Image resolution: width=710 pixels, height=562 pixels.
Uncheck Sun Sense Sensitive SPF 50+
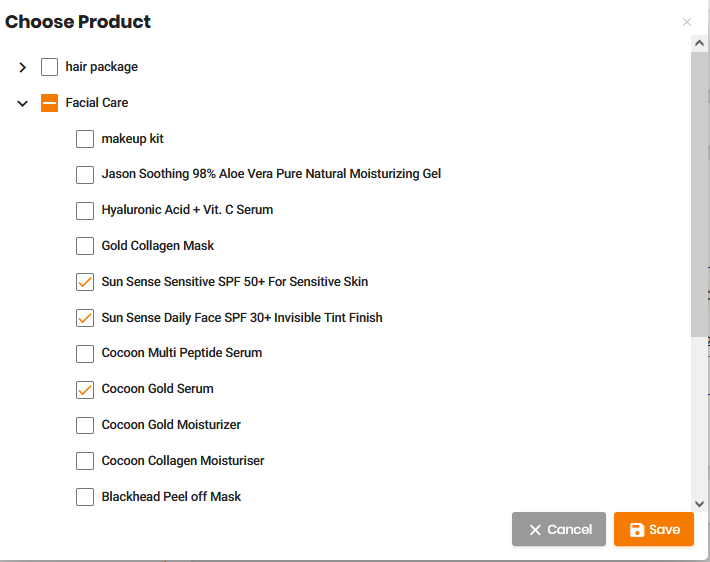click(85, 282)
